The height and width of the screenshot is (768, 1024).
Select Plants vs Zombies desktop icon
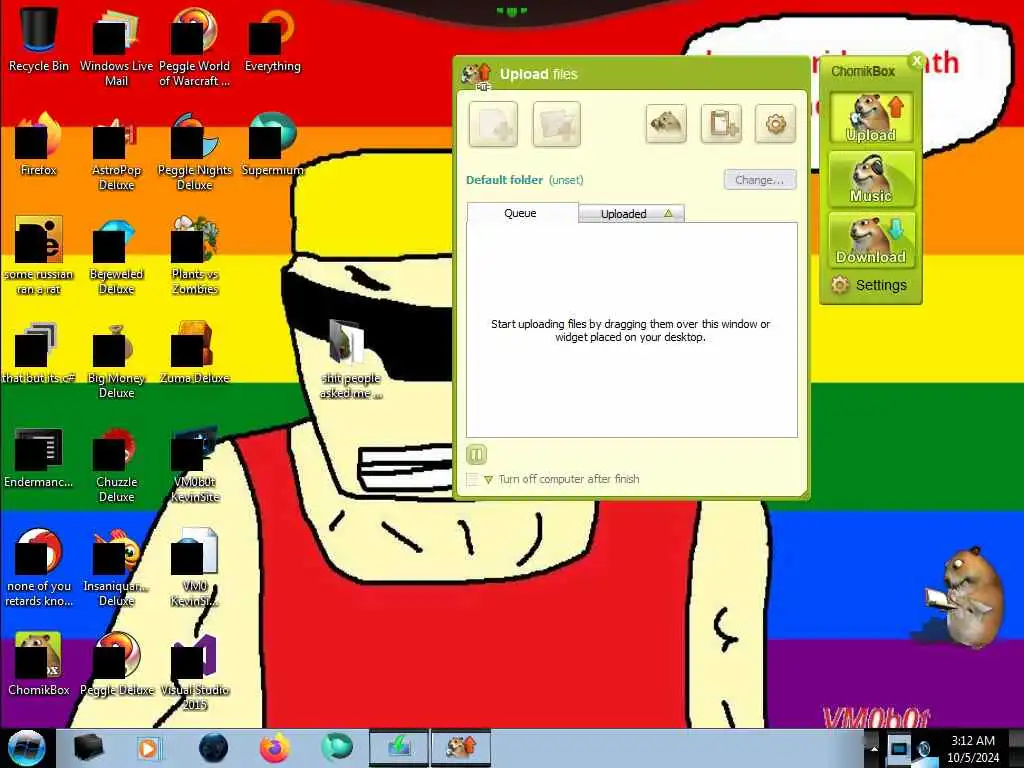195,255
